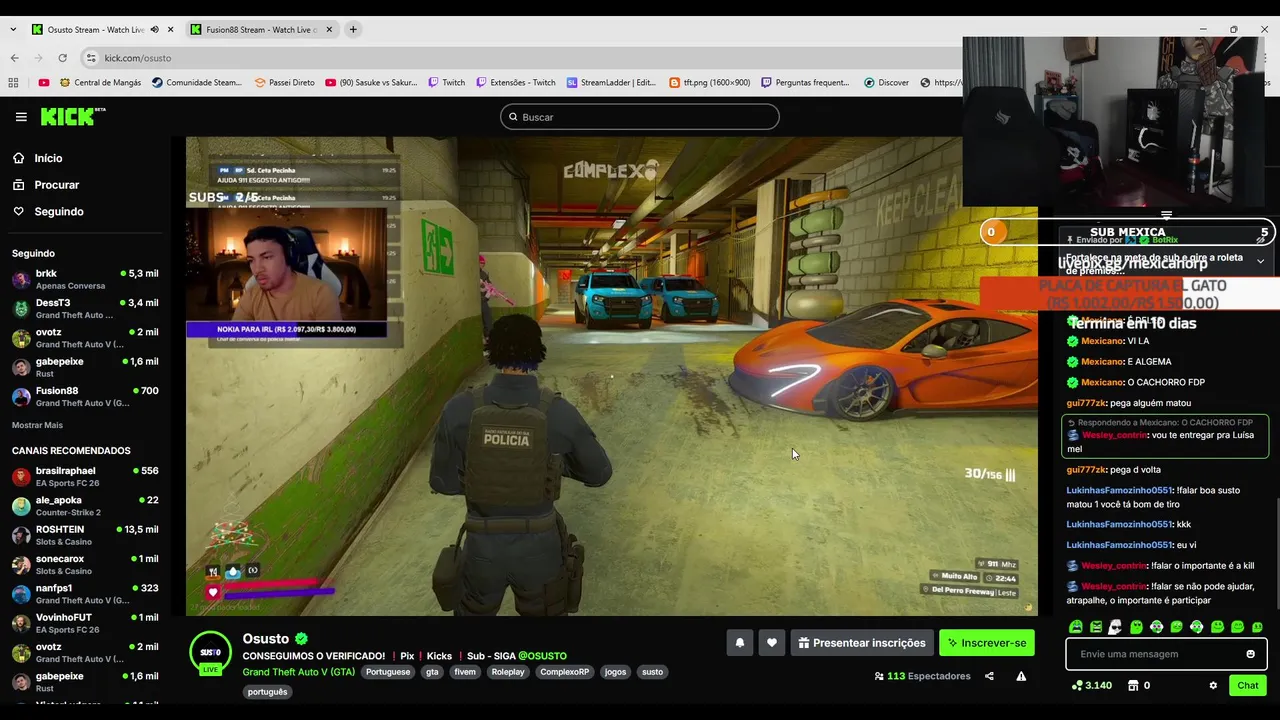Reload the page

point(62,58)
